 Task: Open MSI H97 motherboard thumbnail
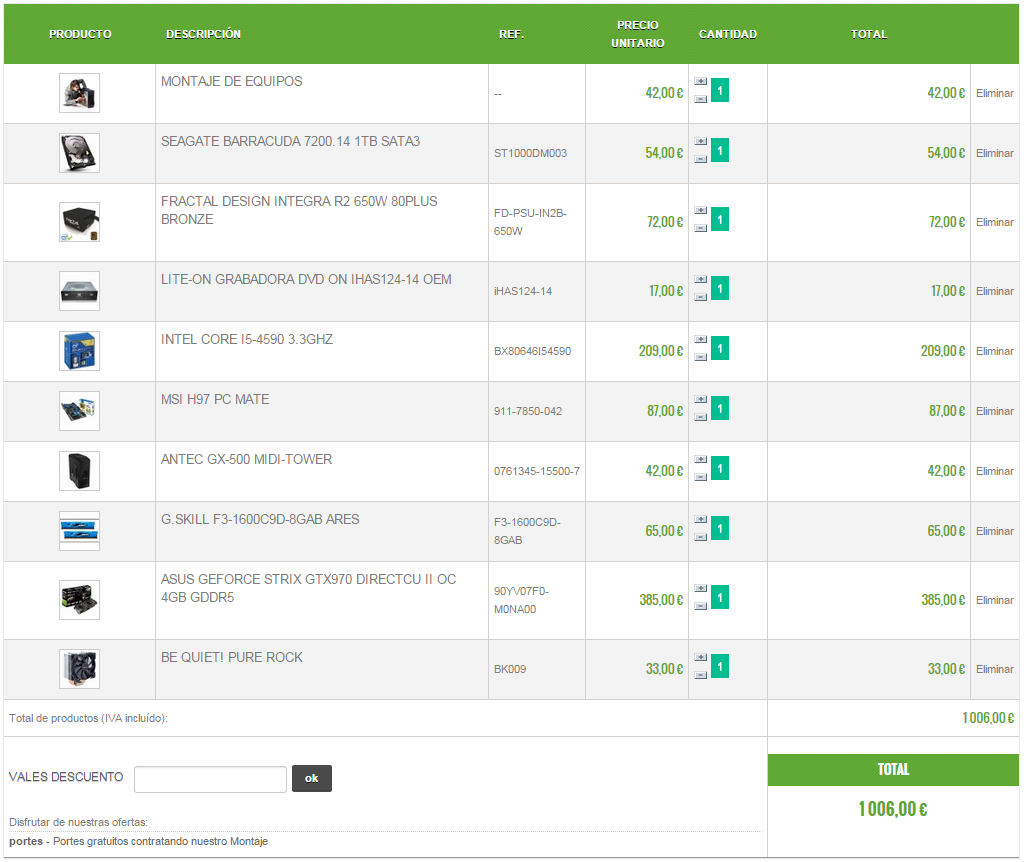(x=79, y=411)
